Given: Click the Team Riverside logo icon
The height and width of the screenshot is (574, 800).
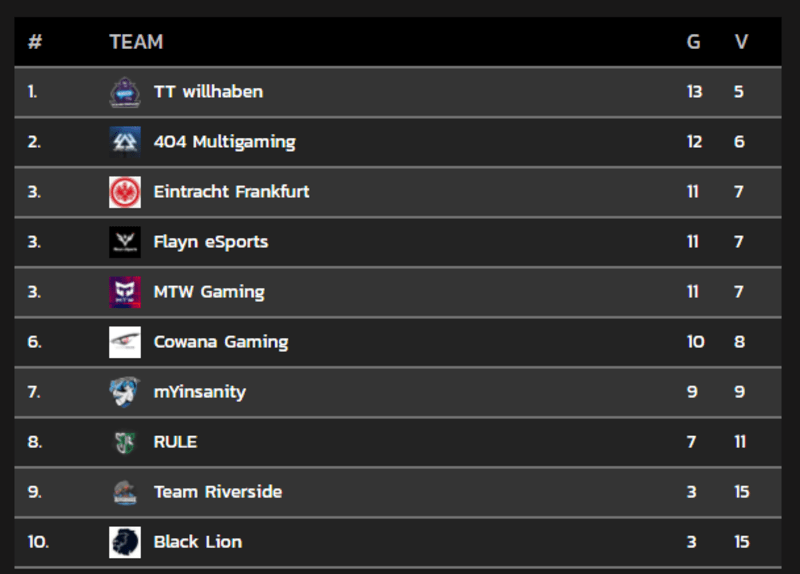Looking at the screenshot, I should coord(125,492).
